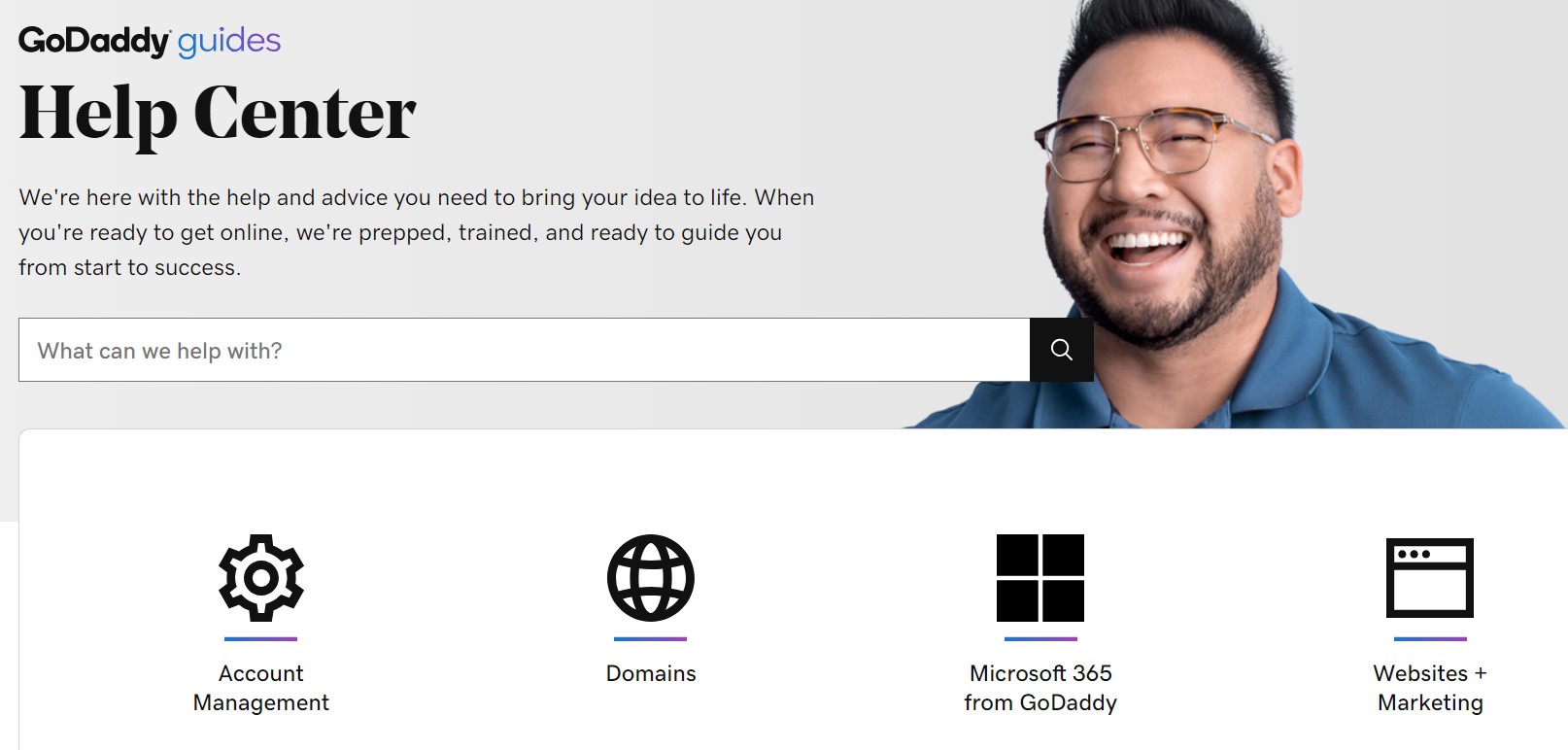1568x750 pixels.
Task: Focus the "What can we help with?" search field
Action: pyautogui.click(x=525, y=350)
